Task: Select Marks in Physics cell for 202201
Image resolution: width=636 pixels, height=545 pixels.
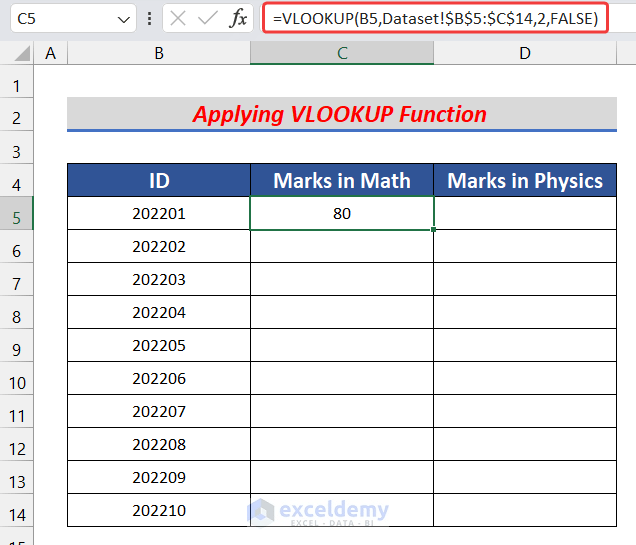Action: pyautogui.click(x=525, y=213)
